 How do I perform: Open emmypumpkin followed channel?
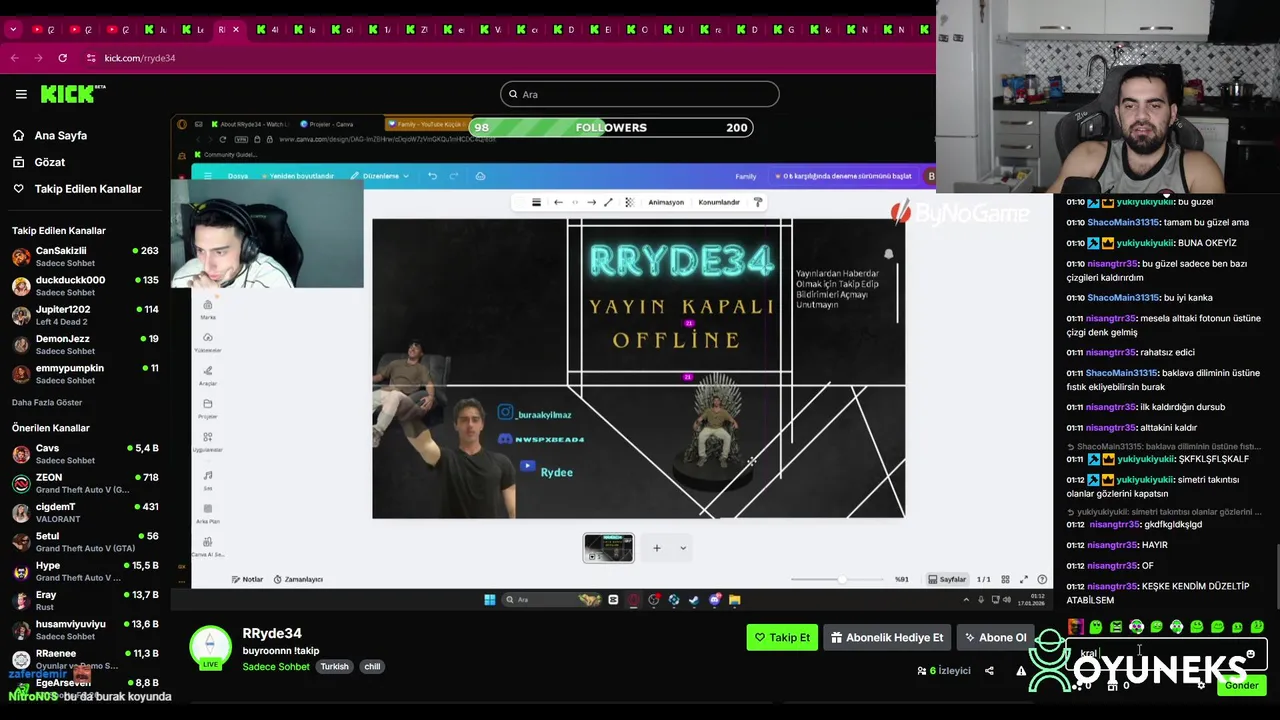pyautogui.click(x=85, y=373)
